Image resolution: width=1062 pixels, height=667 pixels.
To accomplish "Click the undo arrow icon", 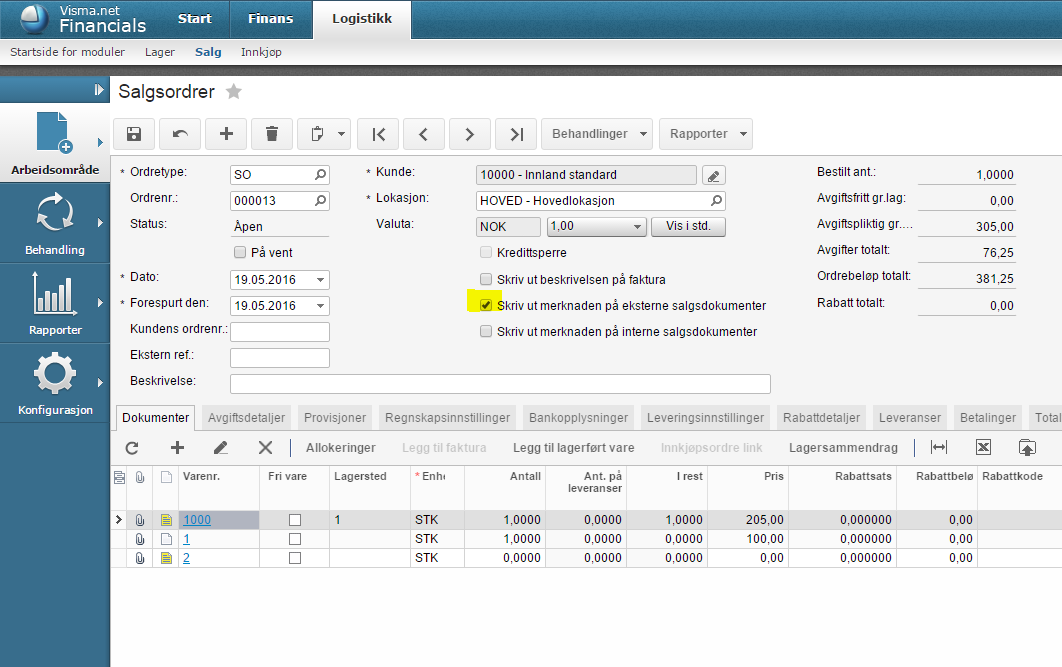I will point(180,134).
